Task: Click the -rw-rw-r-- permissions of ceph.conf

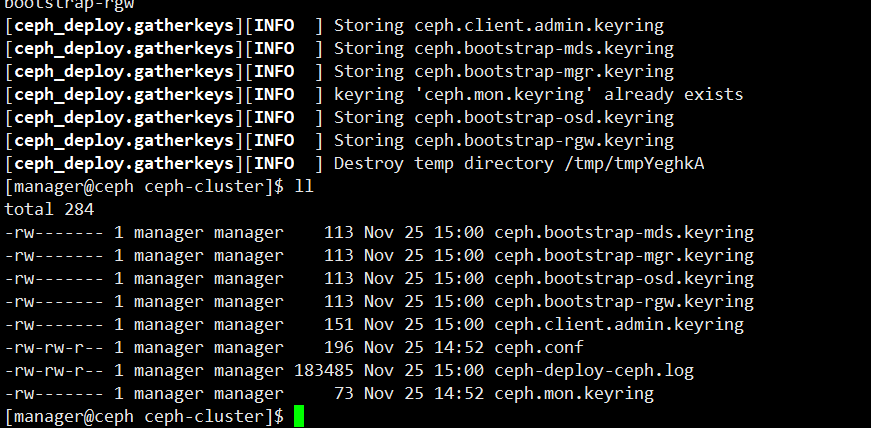Action: click(54, 348)
